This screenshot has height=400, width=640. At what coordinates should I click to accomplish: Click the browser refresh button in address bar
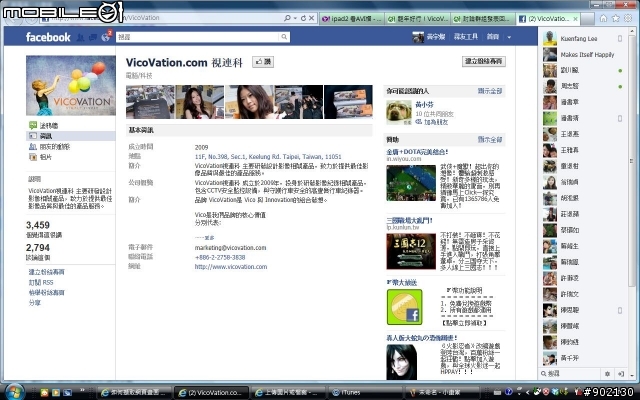[x=303, y=18]
